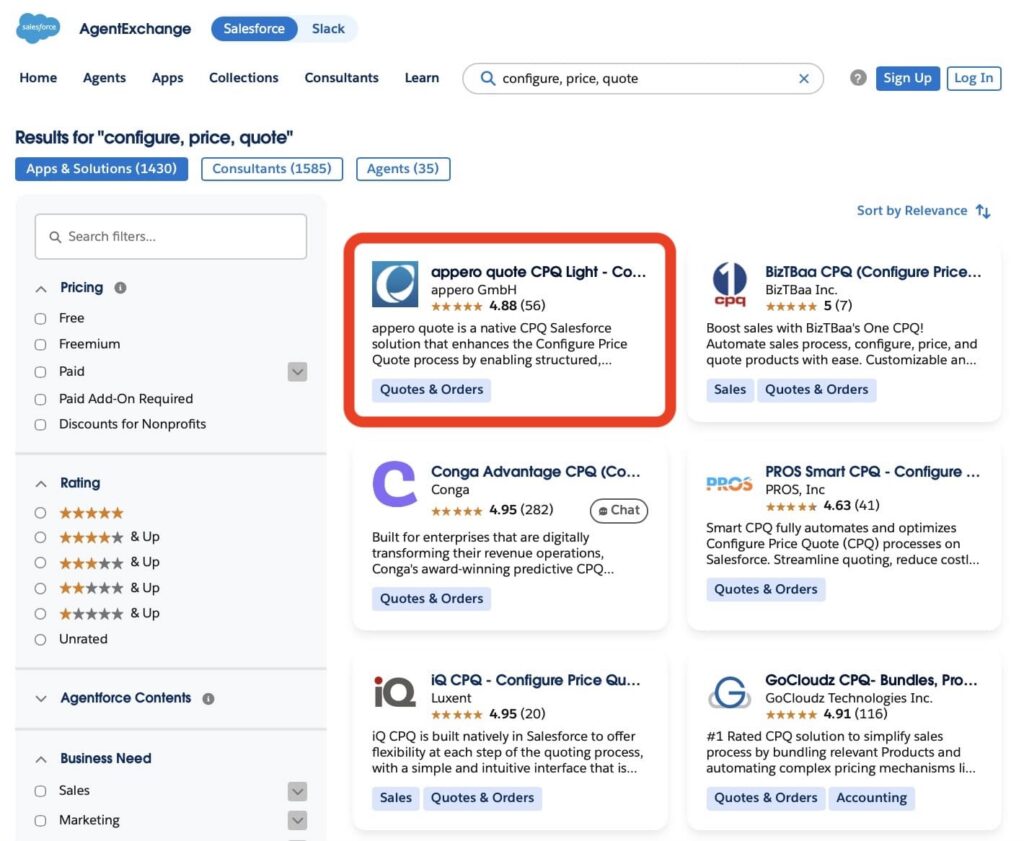Screen dimensions: 1024x841
Task: Click the search magnifier icon in main search bar
Action: pyautogui.click(x=487, y=78)
